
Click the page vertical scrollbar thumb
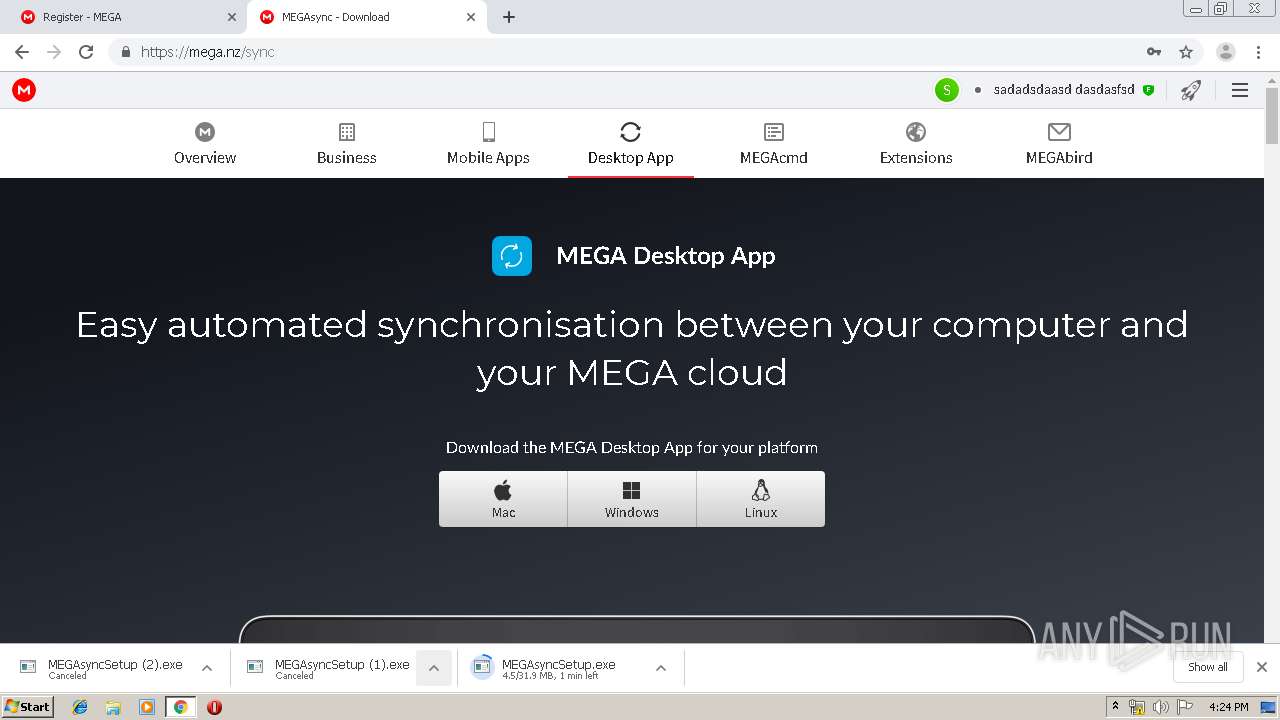coord(1272,116)
